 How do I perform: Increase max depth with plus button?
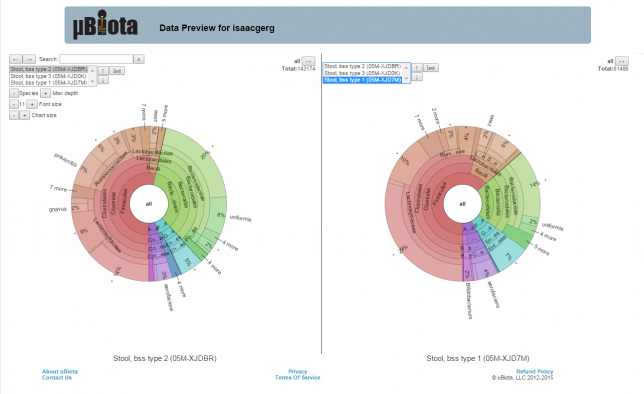(46, 93)
